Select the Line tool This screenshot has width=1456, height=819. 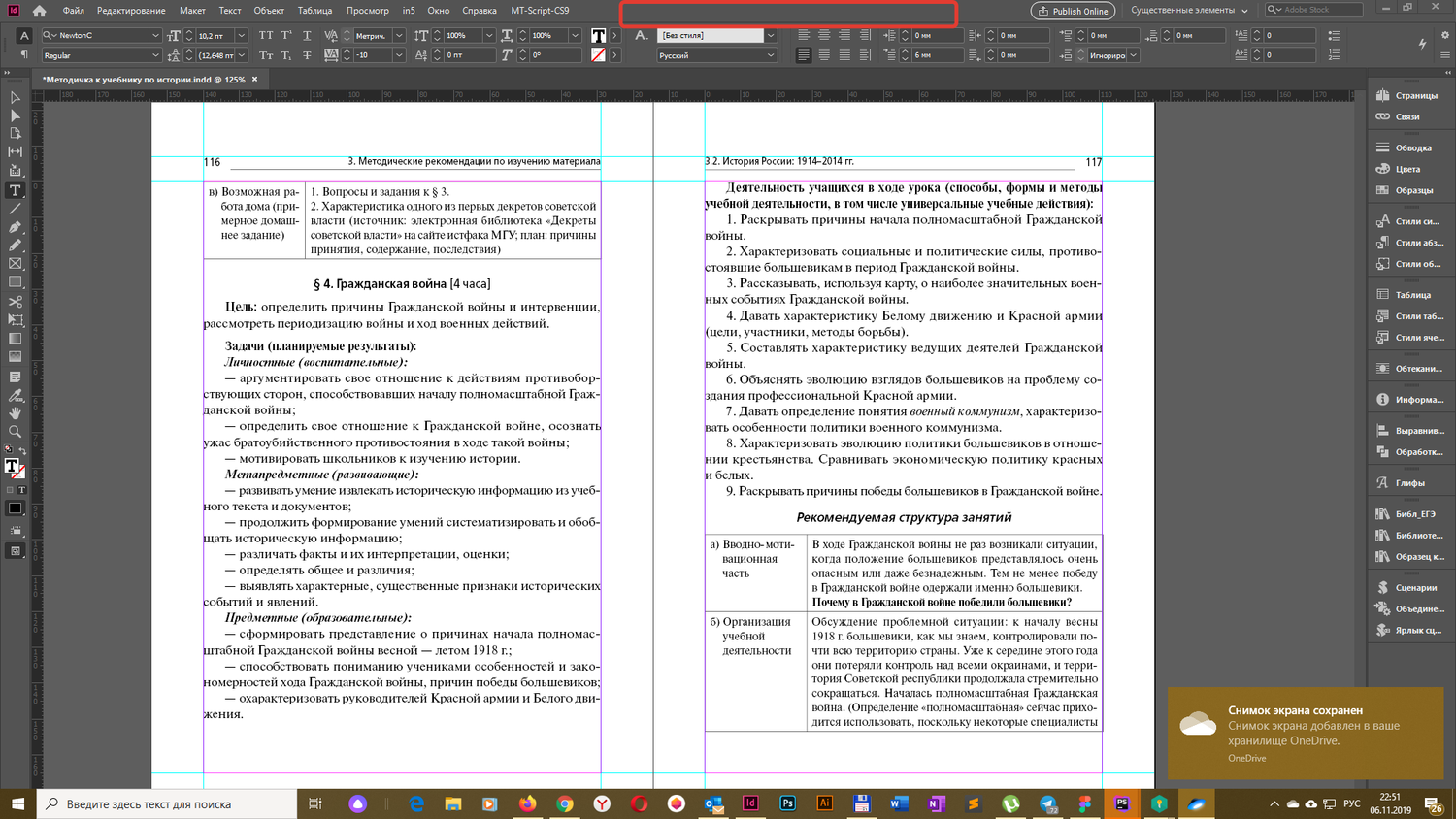coord(15,209)
